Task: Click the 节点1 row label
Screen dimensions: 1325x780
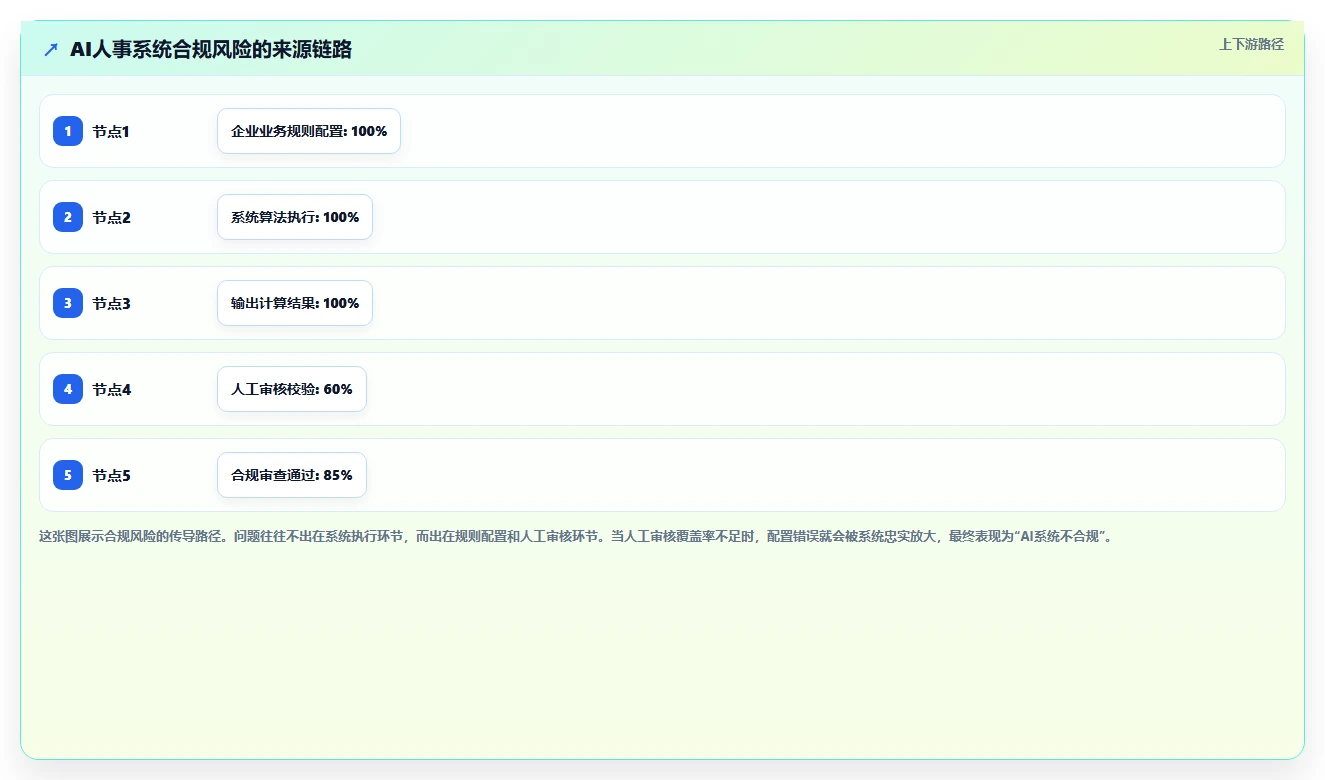Action: pyautogui.click(x=111, y=131)
